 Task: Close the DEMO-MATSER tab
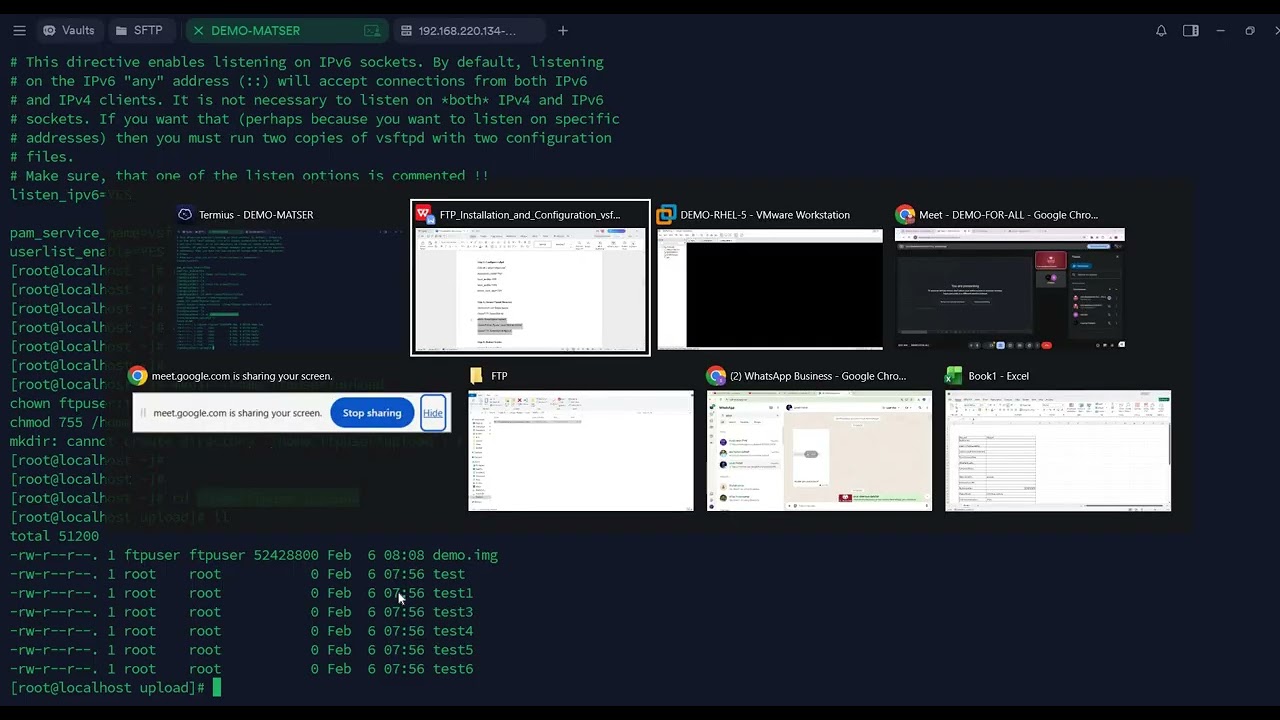198,31
